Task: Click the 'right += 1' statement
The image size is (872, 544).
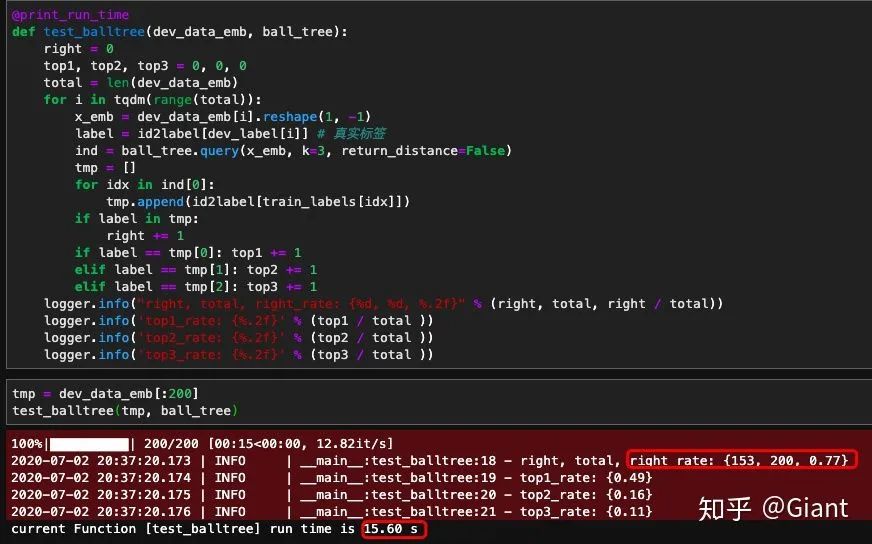Action: pyautogui.click(x=145, y=236)
